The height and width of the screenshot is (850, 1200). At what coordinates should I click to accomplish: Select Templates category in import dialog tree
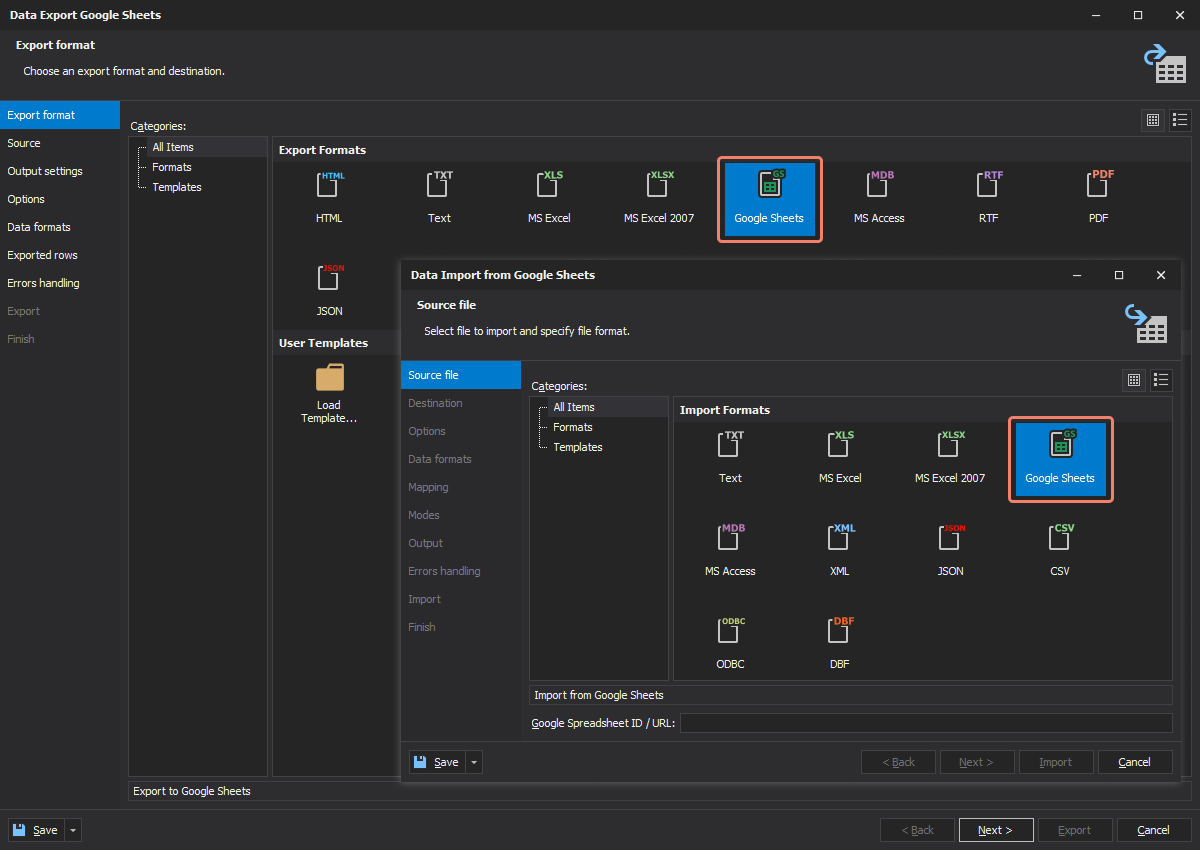(x=577, y=447)
